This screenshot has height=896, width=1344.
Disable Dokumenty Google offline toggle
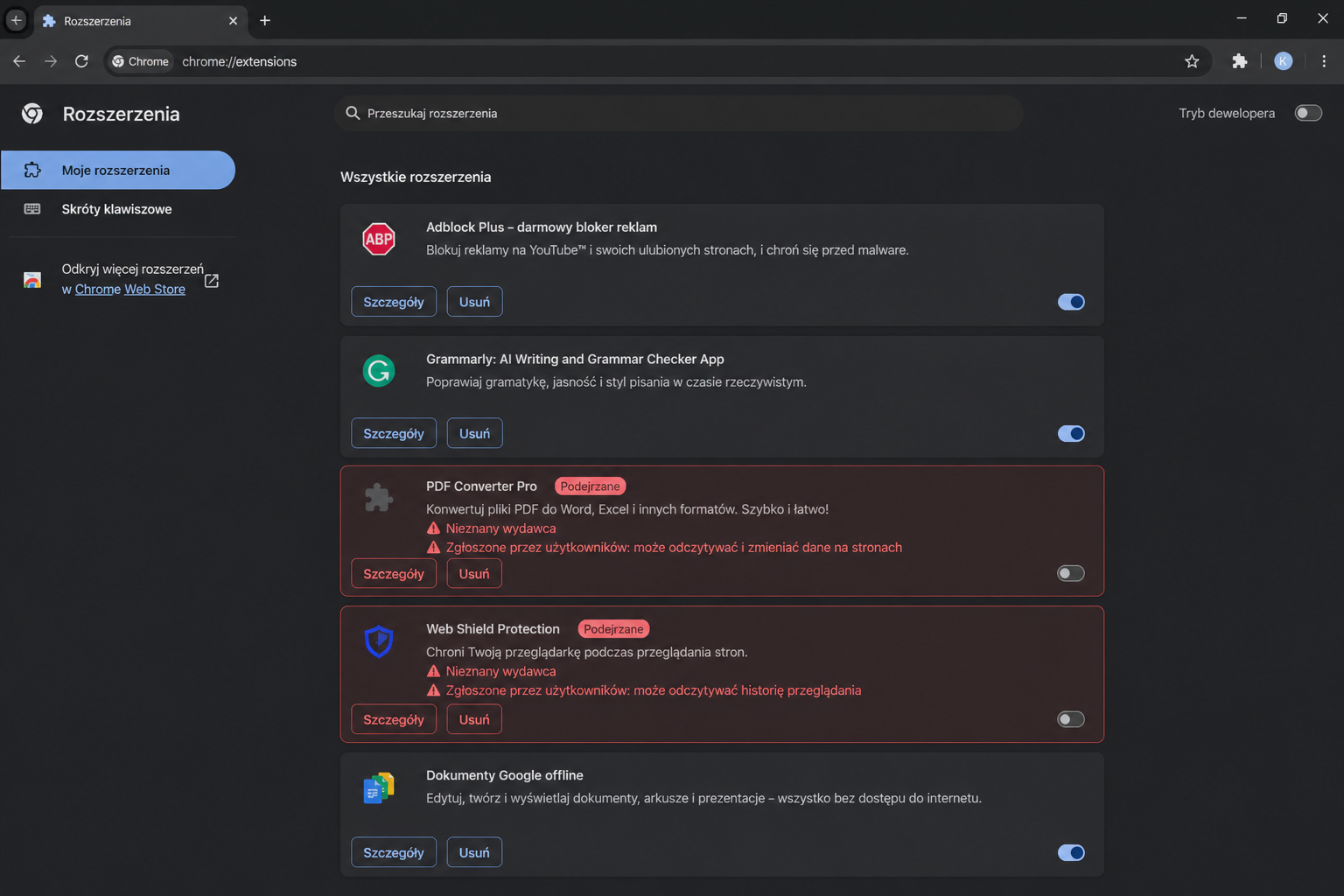[x=1071, y=852]
